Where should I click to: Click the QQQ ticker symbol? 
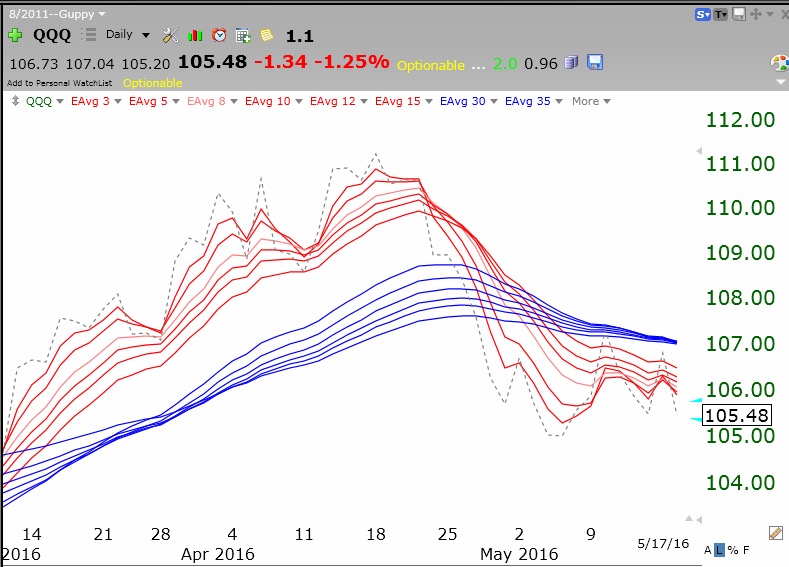coord(52,35)
